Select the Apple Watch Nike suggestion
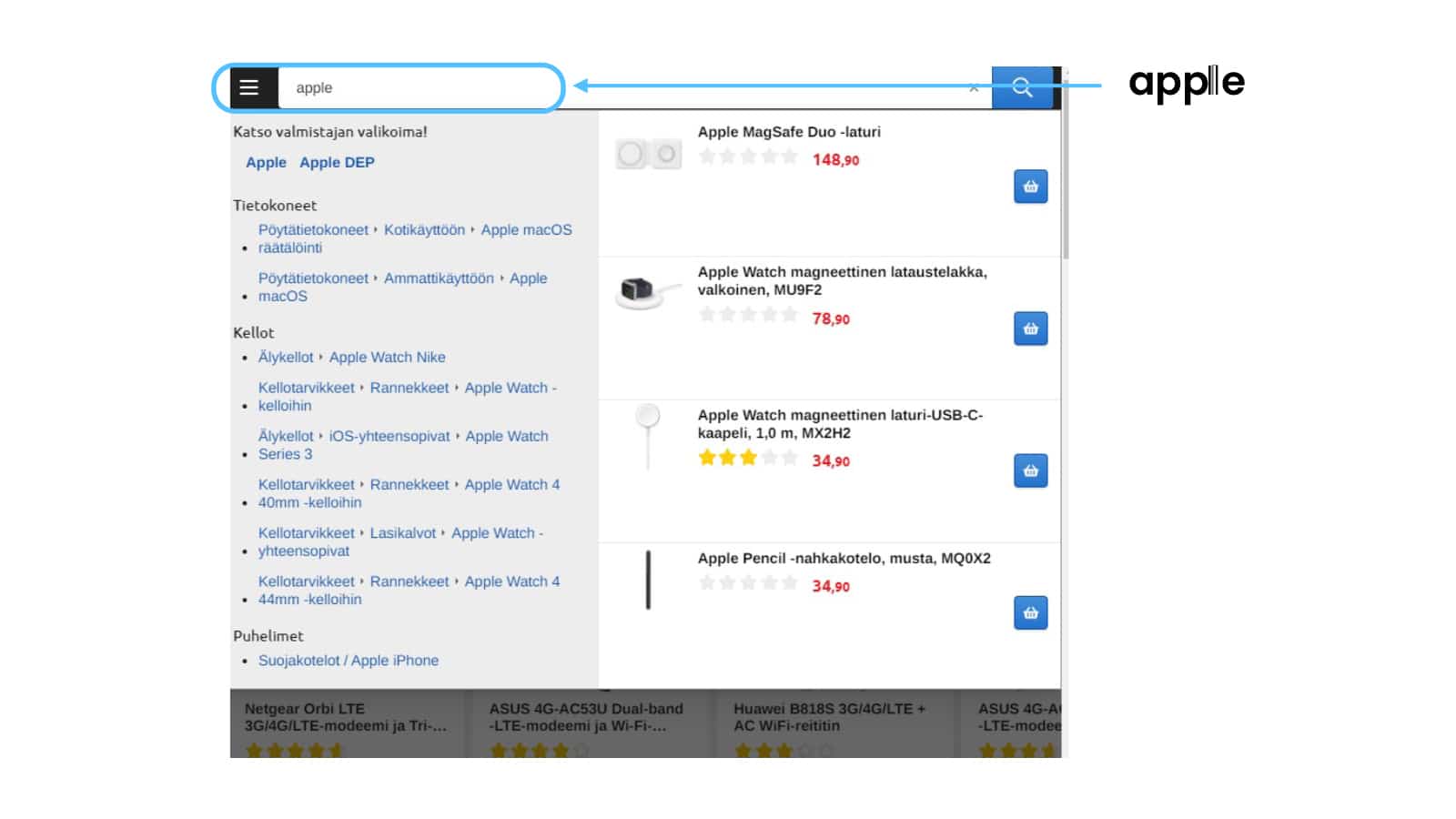This screenshot has height=819, width=1456. click(x=387, y=357)
